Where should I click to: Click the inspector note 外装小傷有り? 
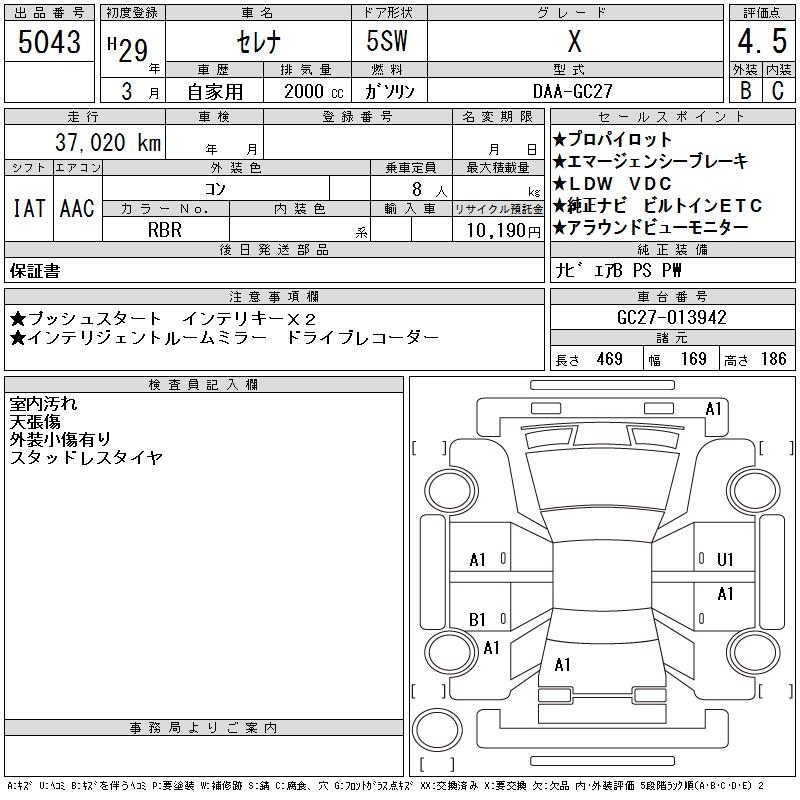coord(60,439)
